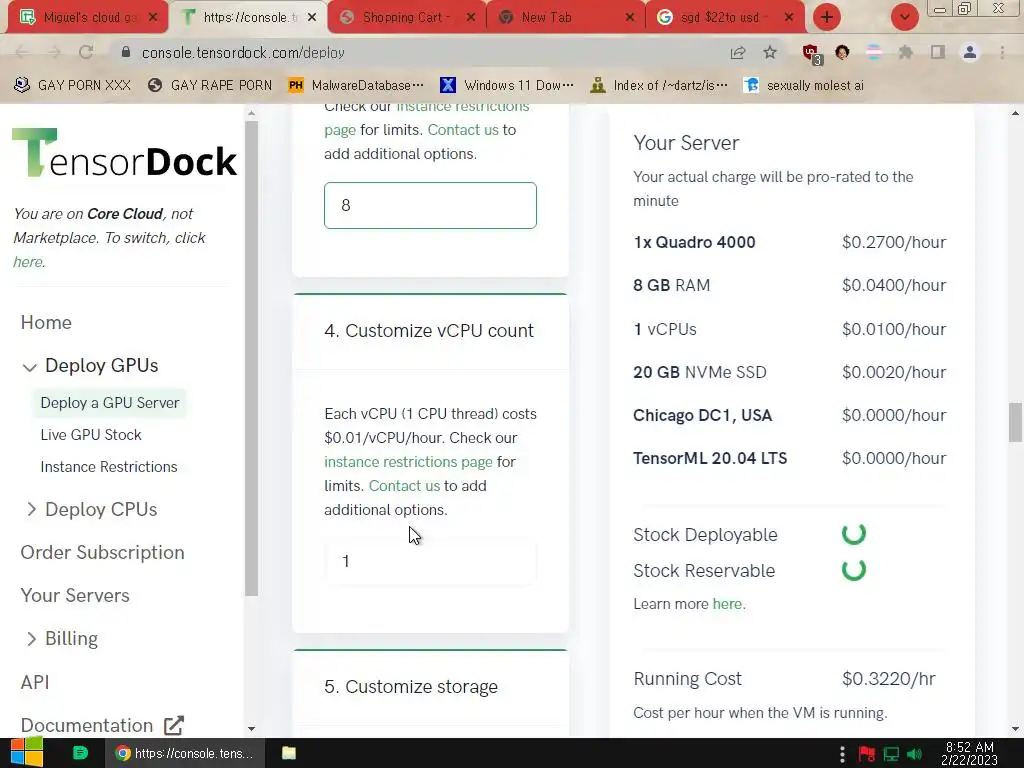
Task: Open instance restrictions page link in vCPU section
Action: 408,462
